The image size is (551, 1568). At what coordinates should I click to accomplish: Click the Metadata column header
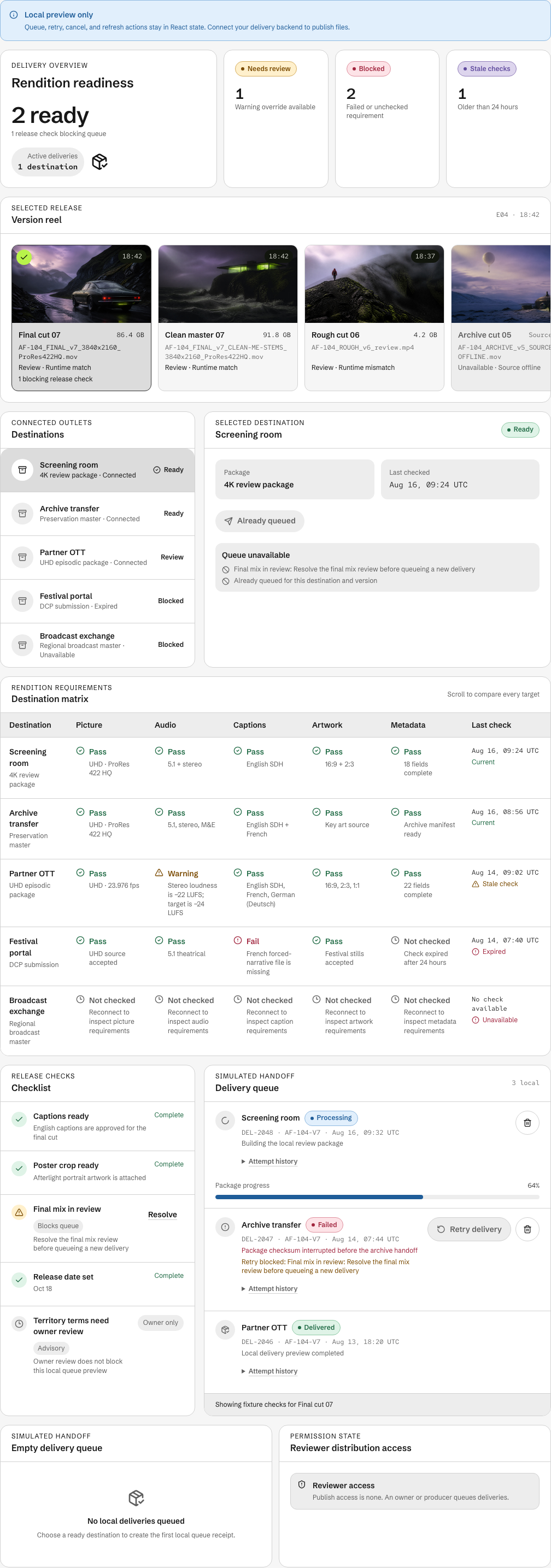pyautogui.click(x=408, y=725)
